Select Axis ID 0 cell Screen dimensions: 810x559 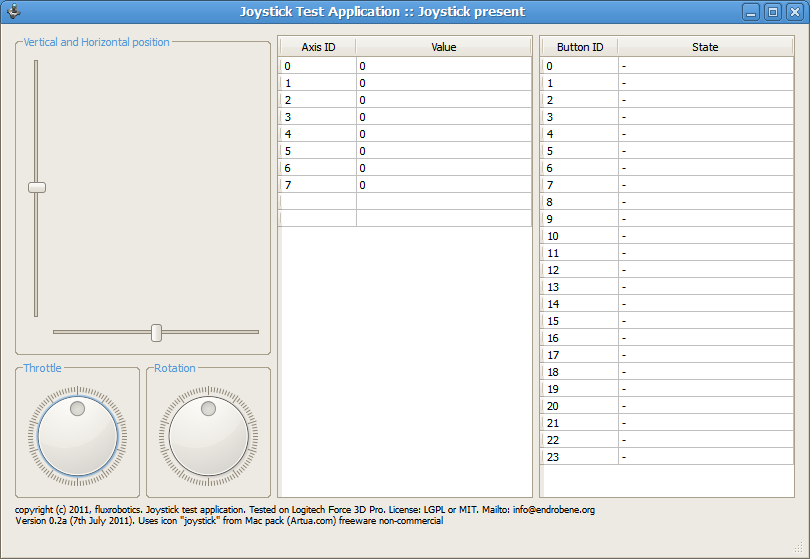pyautogui.click(x=318, y=66)
